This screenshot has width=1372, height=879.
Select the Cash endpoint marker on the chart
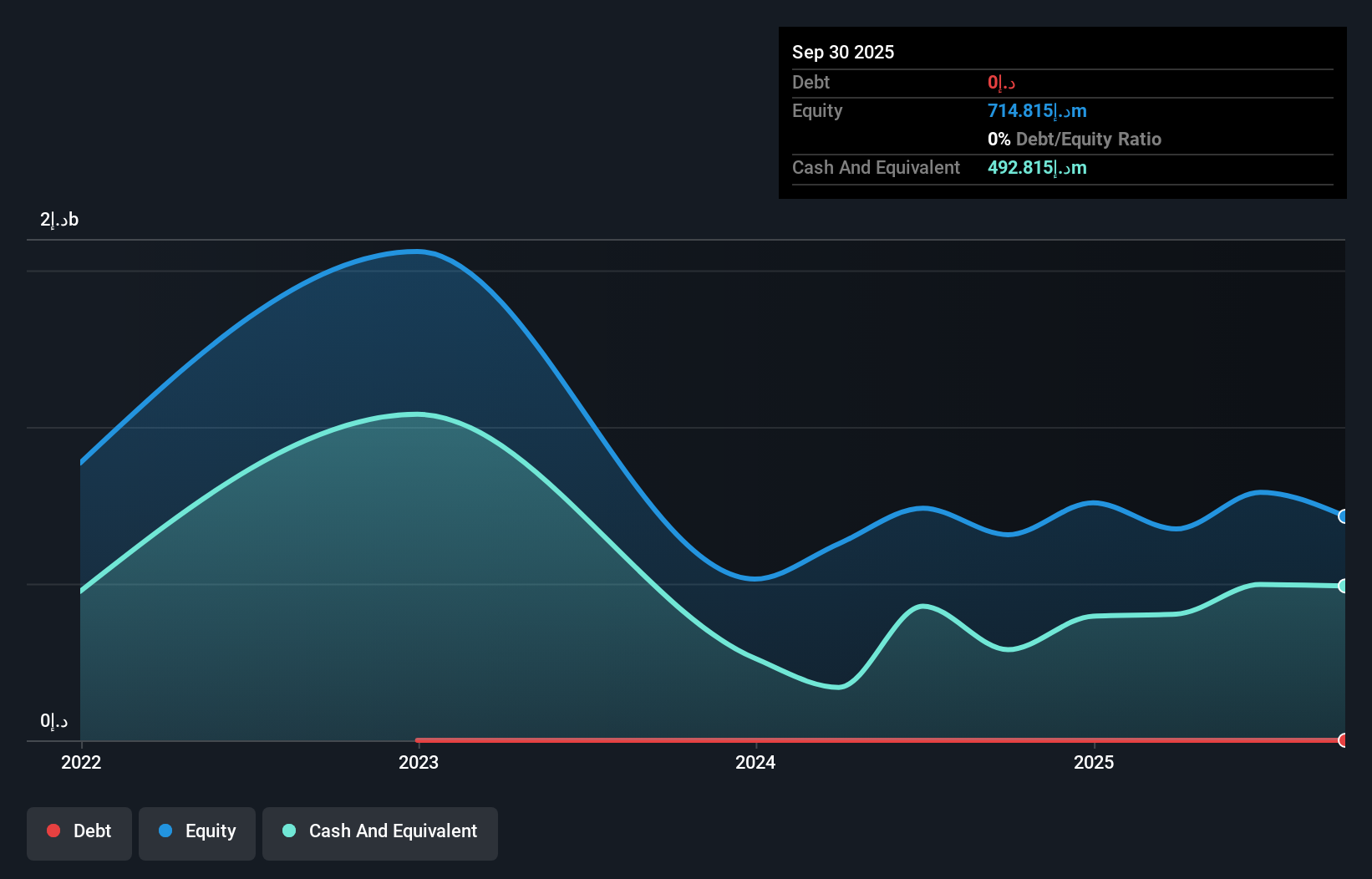pos(1344,586)
